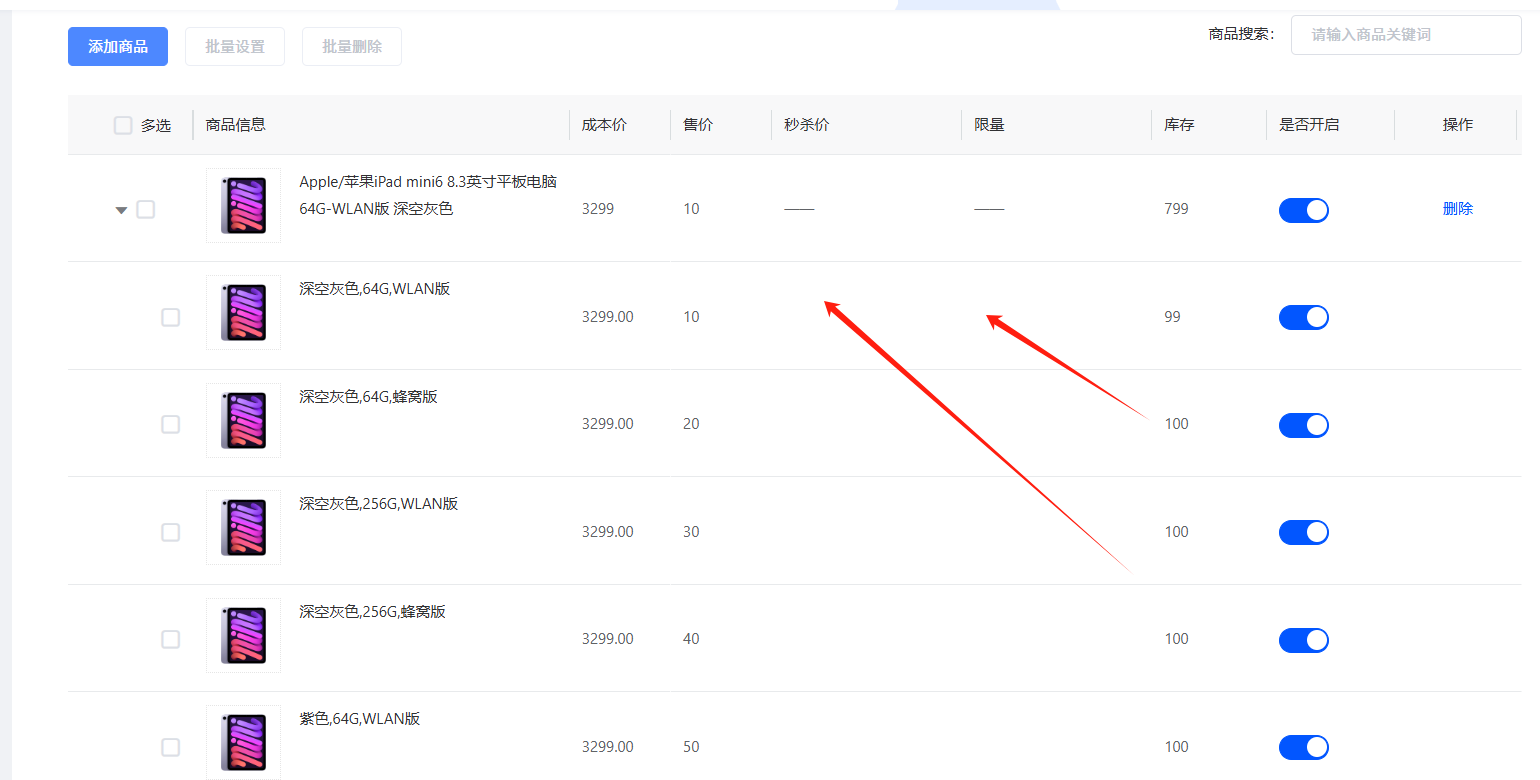Collapse the Apple/苹果iPad mini6 product row
Image resolution: width=1540 pixels, height=780 pixels.
pyautogui.click(x=122, y=210)
